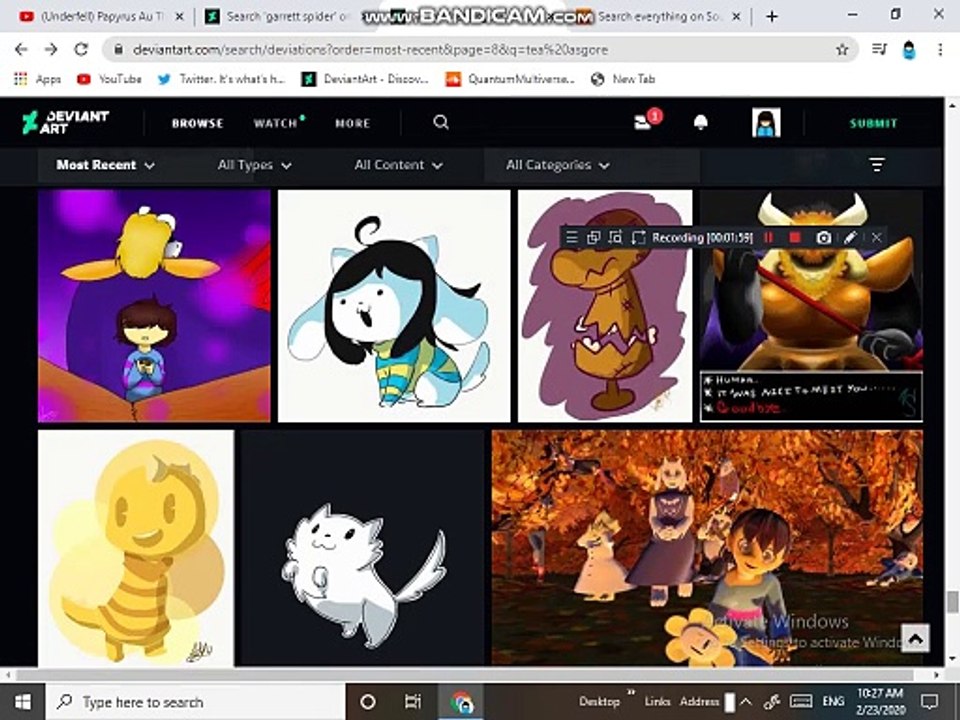The image size is (960, 720).
Task: Open the New Tab bookmark
Action: pos(623,79)
